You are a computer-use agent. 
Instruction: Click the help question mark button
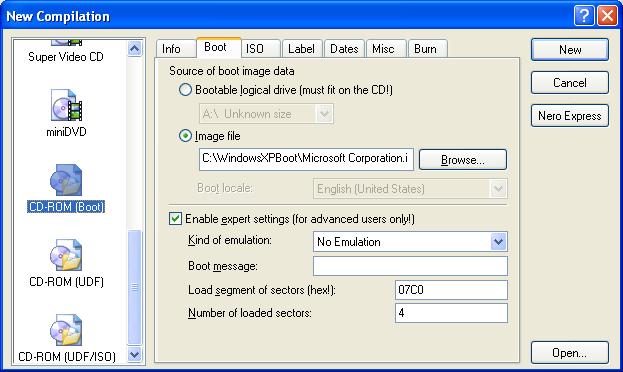584,16
